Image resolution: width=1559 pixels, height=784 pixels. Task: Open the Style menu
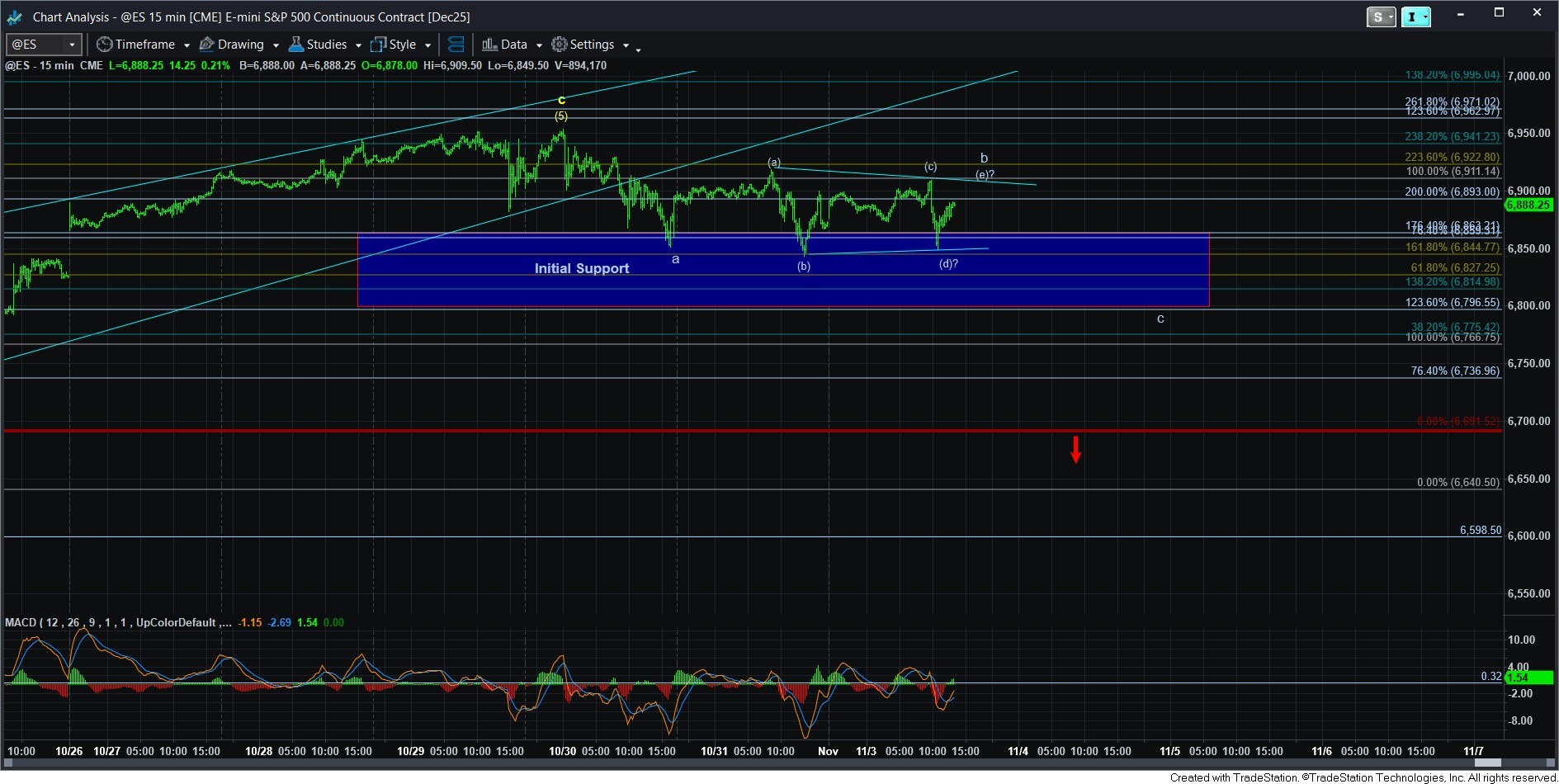click(x=403, y=45)
